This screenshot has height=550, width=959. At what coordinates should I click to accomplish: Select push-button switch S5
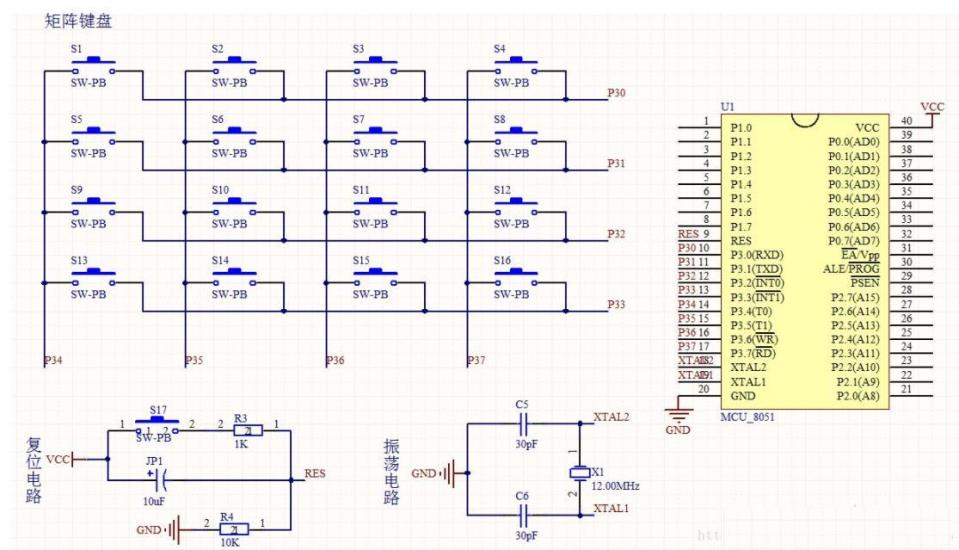click(94, 137)
